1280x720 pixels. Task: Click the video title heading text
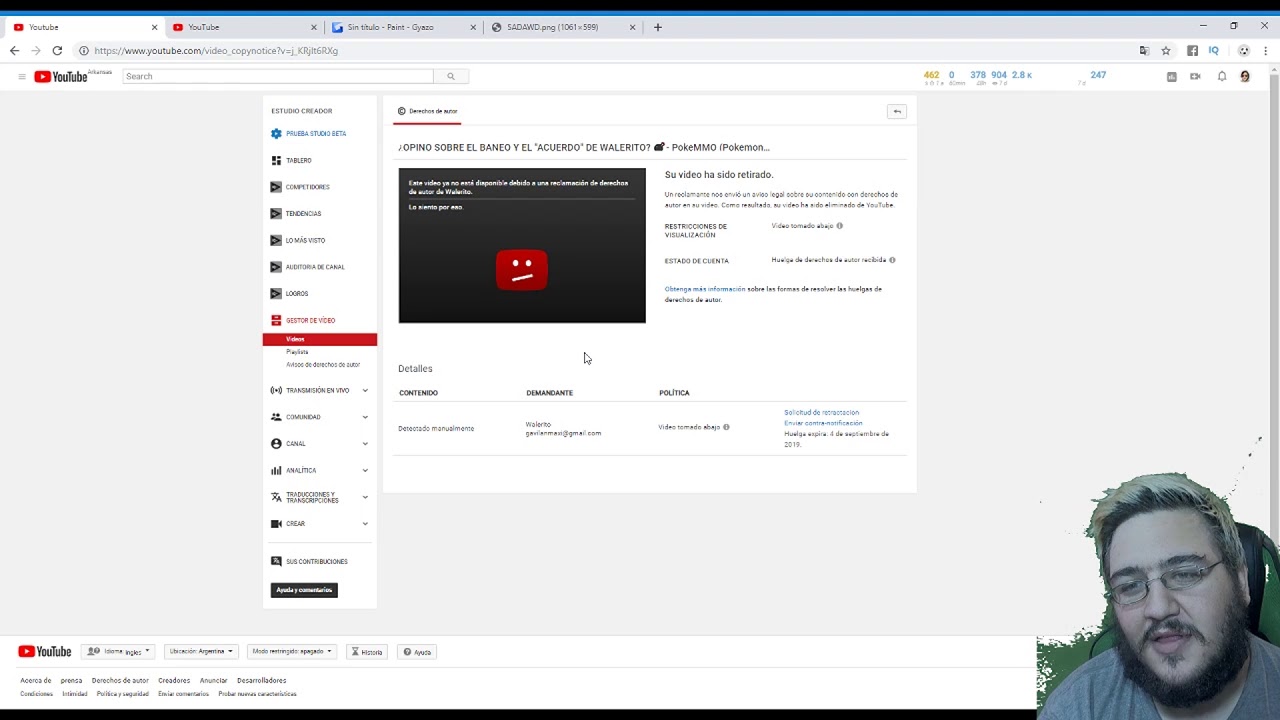(584, 147)
